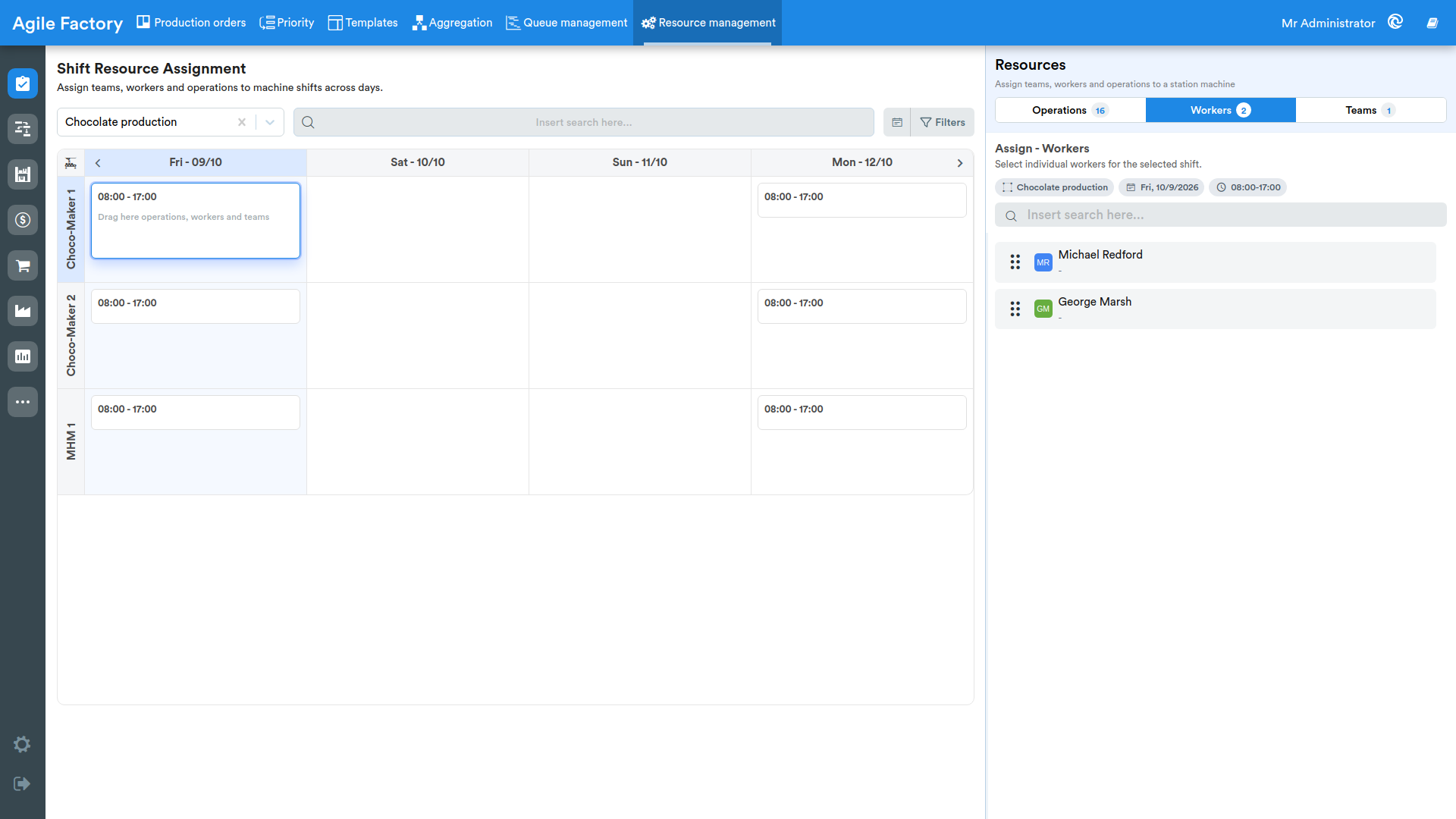This screenshot has height=819, width=1456.
Task: Expand the Chocolate production dropdown
Action: (270, 122)
